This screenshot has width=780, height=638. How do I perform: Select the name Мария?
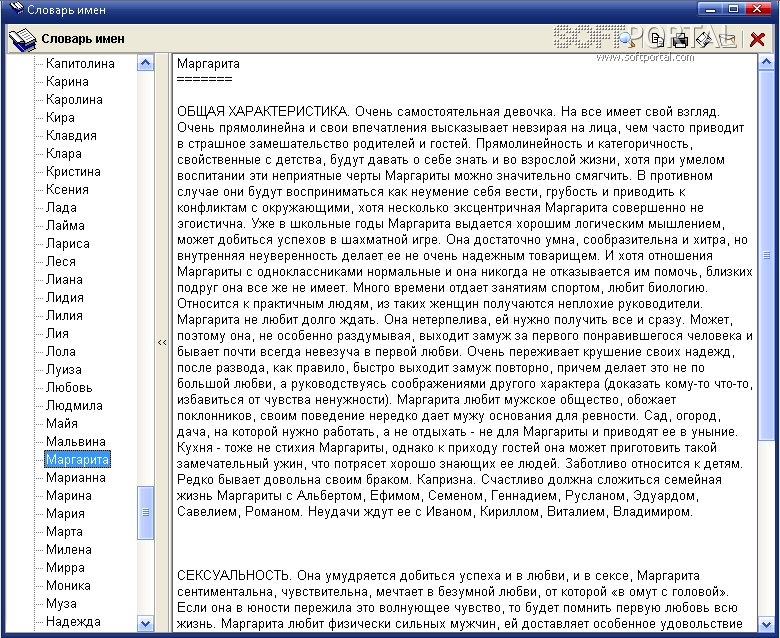[65, 513]
